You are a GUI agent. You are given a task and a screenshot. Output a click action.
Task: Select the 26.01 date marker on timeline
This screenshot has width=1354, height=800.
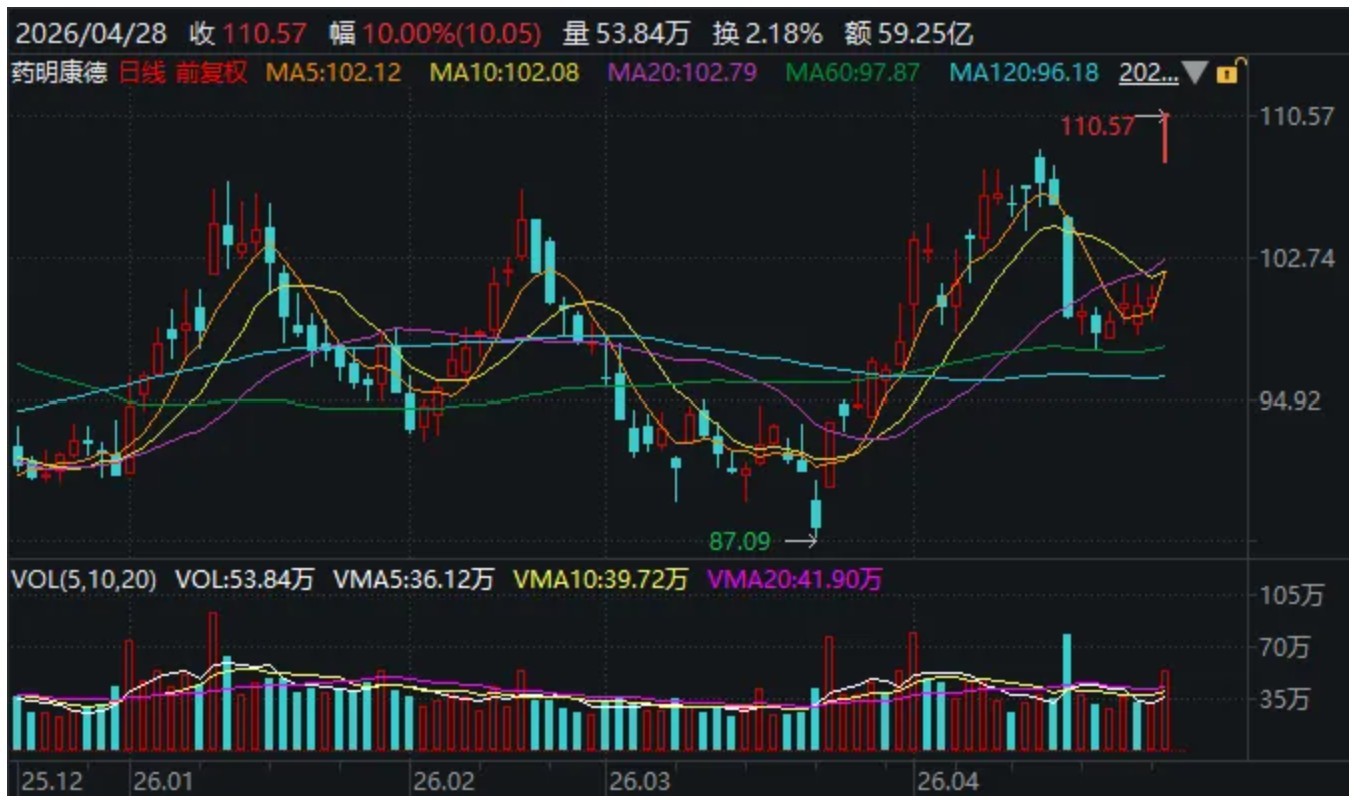pos(163,779)
